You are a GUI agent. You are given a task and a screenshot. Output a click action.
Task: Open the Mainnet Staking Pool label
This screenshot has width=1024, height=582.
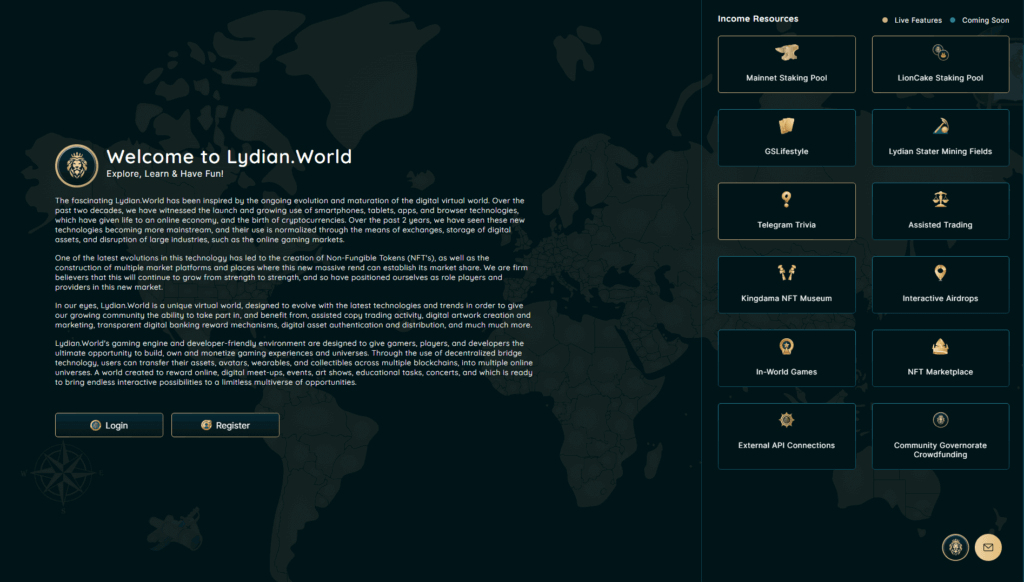point(786,78)
